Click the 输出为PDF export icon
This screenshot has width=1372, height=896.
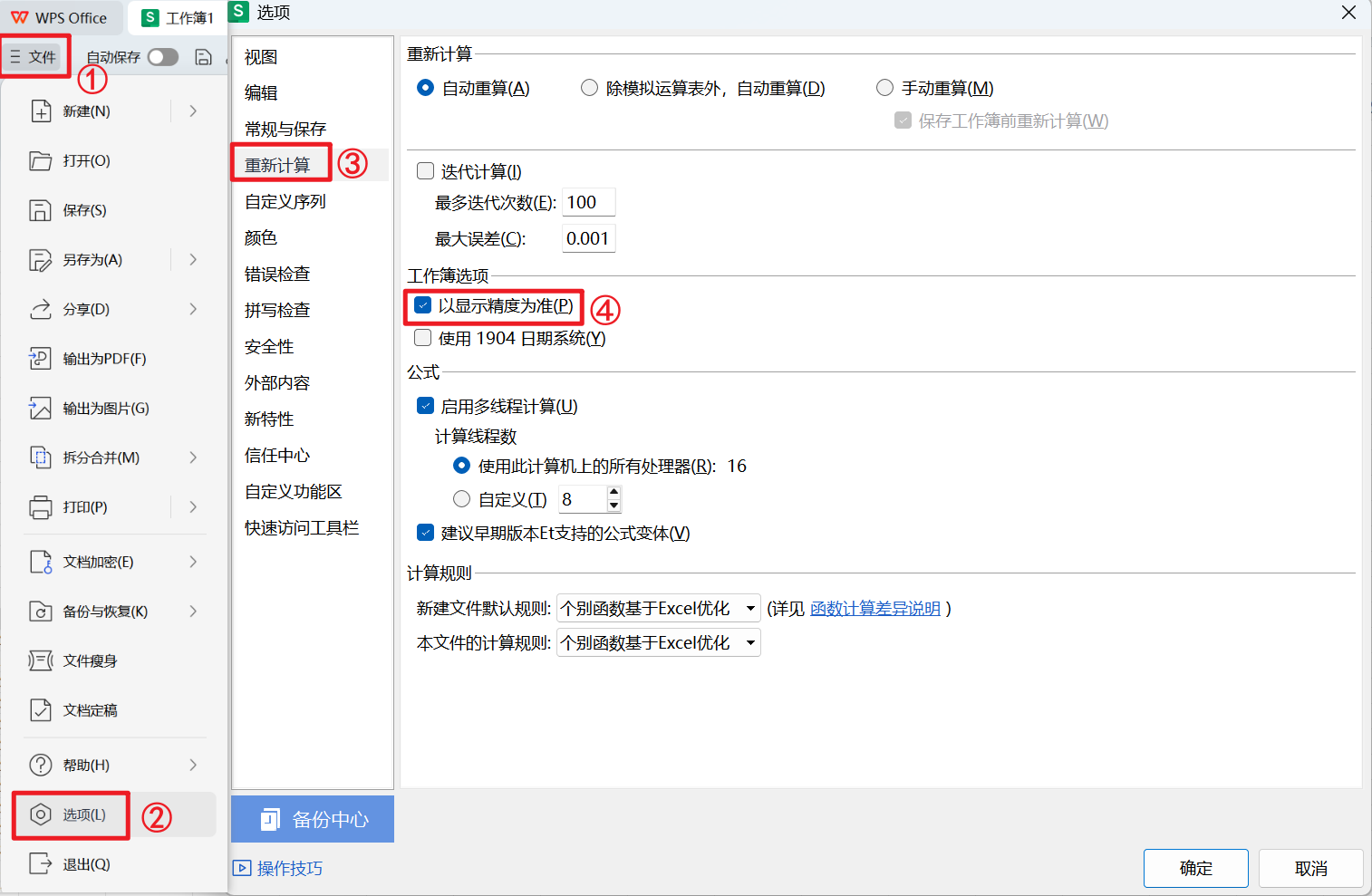[x=41, y=359]
